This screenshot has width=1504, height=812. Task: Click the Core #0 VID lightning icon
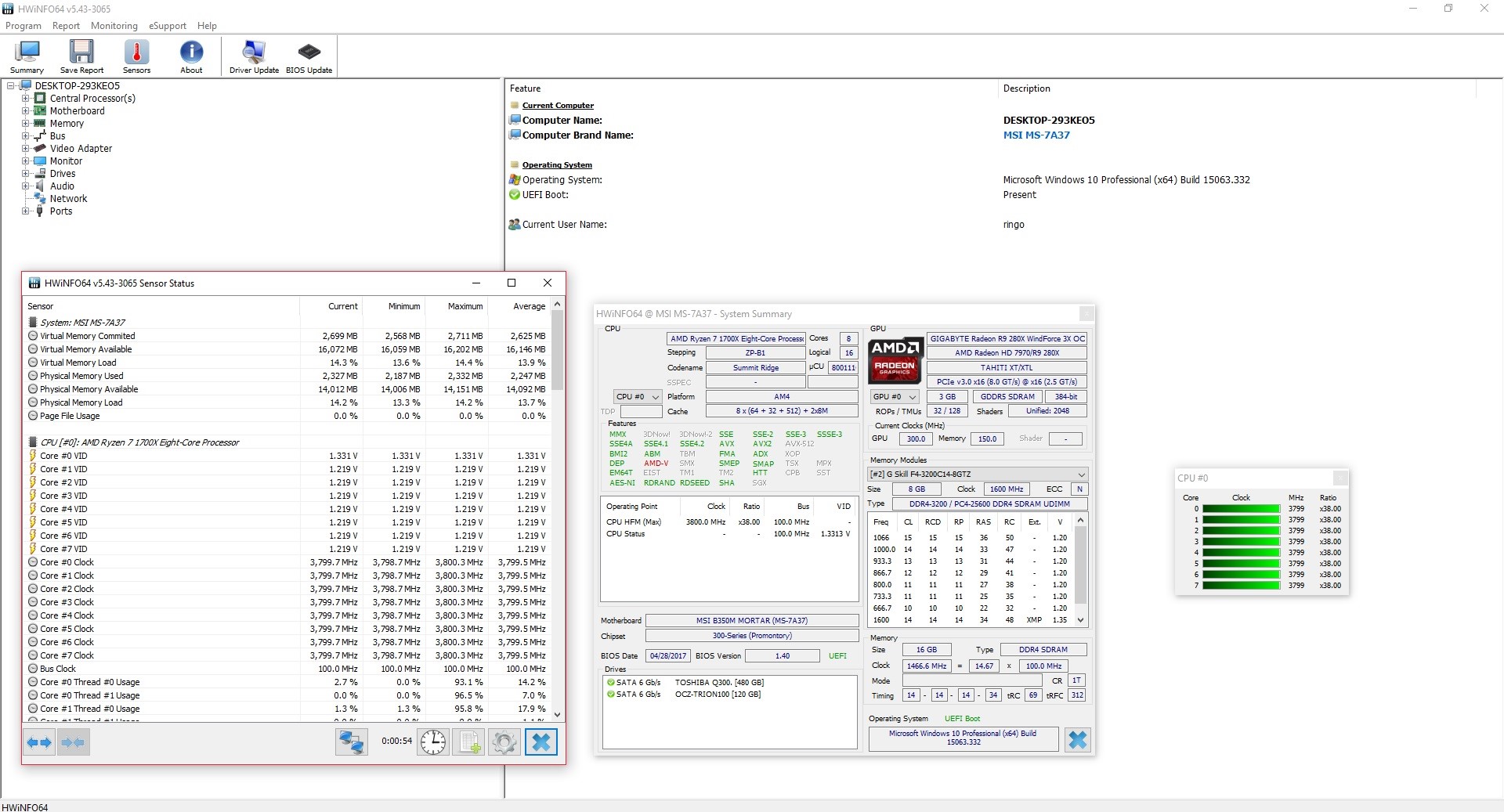pyautogui.click(x=33, y=456)
